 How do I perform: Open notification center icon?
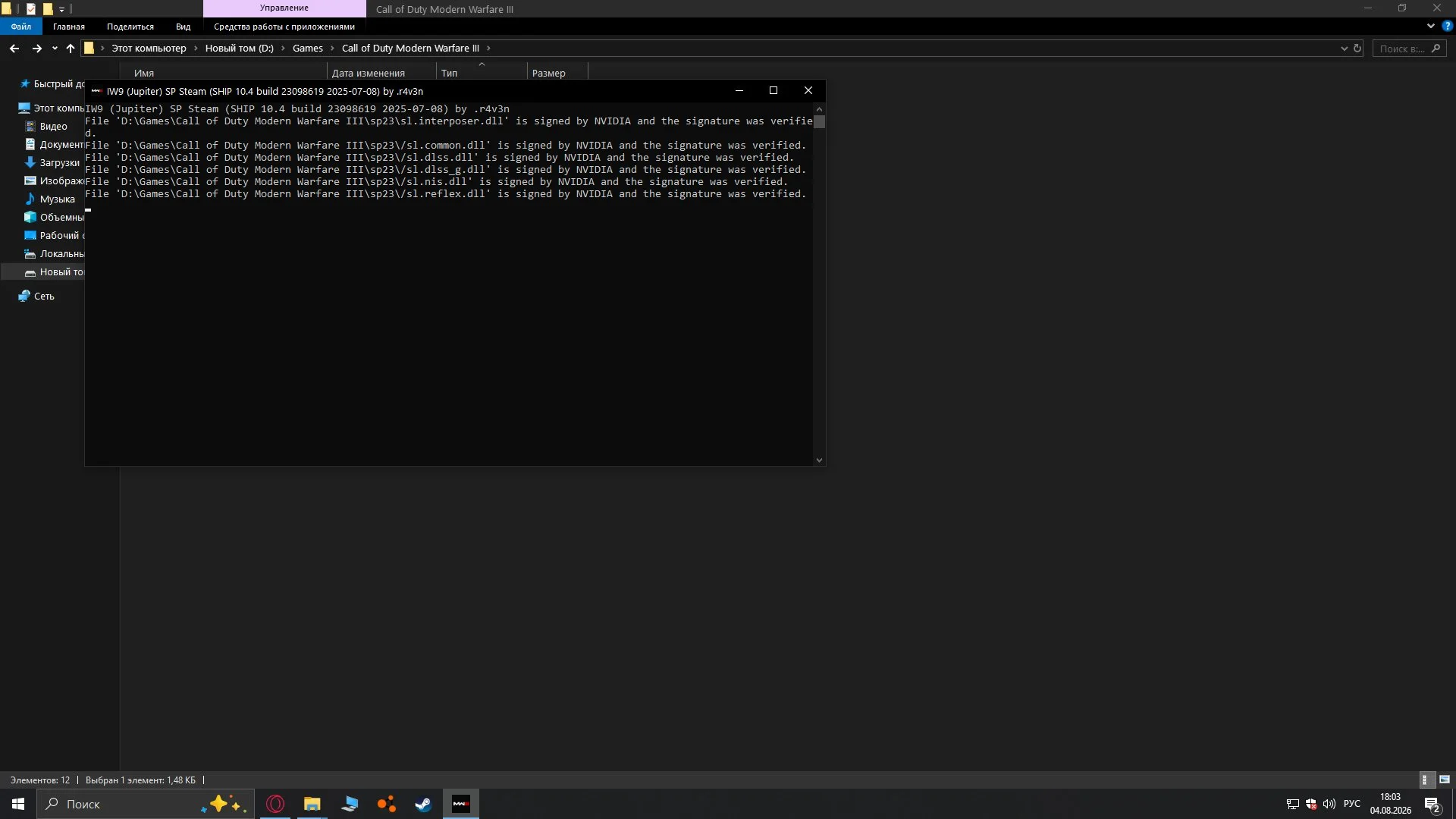tap(1432, 804)
